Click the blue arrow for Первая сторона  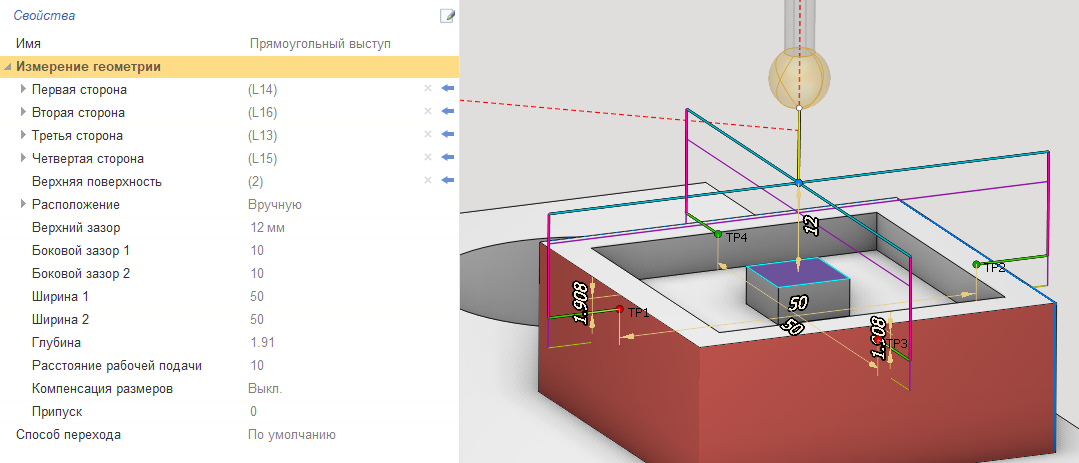[x=447, y=90]
